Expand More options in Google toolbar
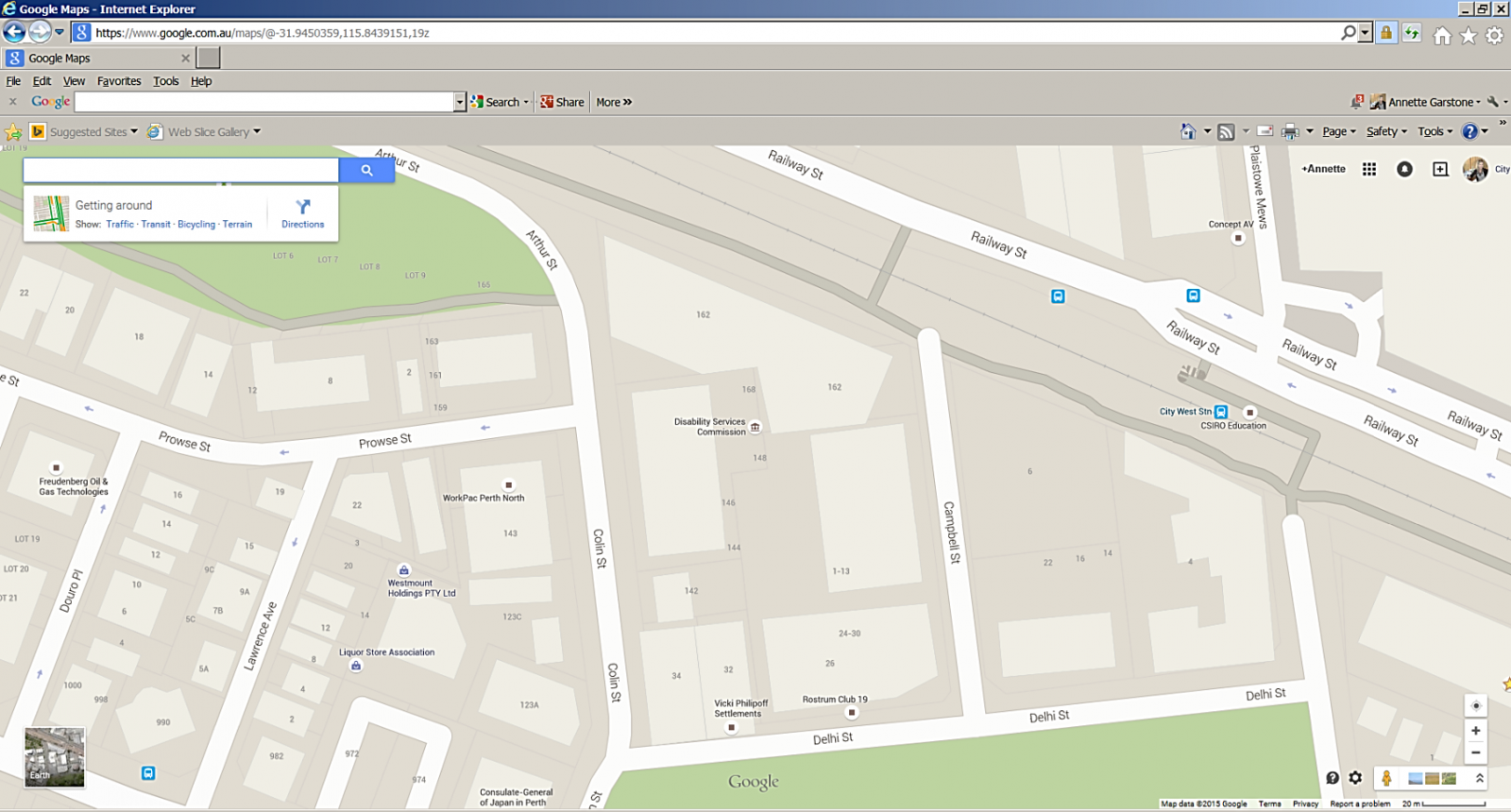This screenshot has height=812, width=1511. pos(614,102)
